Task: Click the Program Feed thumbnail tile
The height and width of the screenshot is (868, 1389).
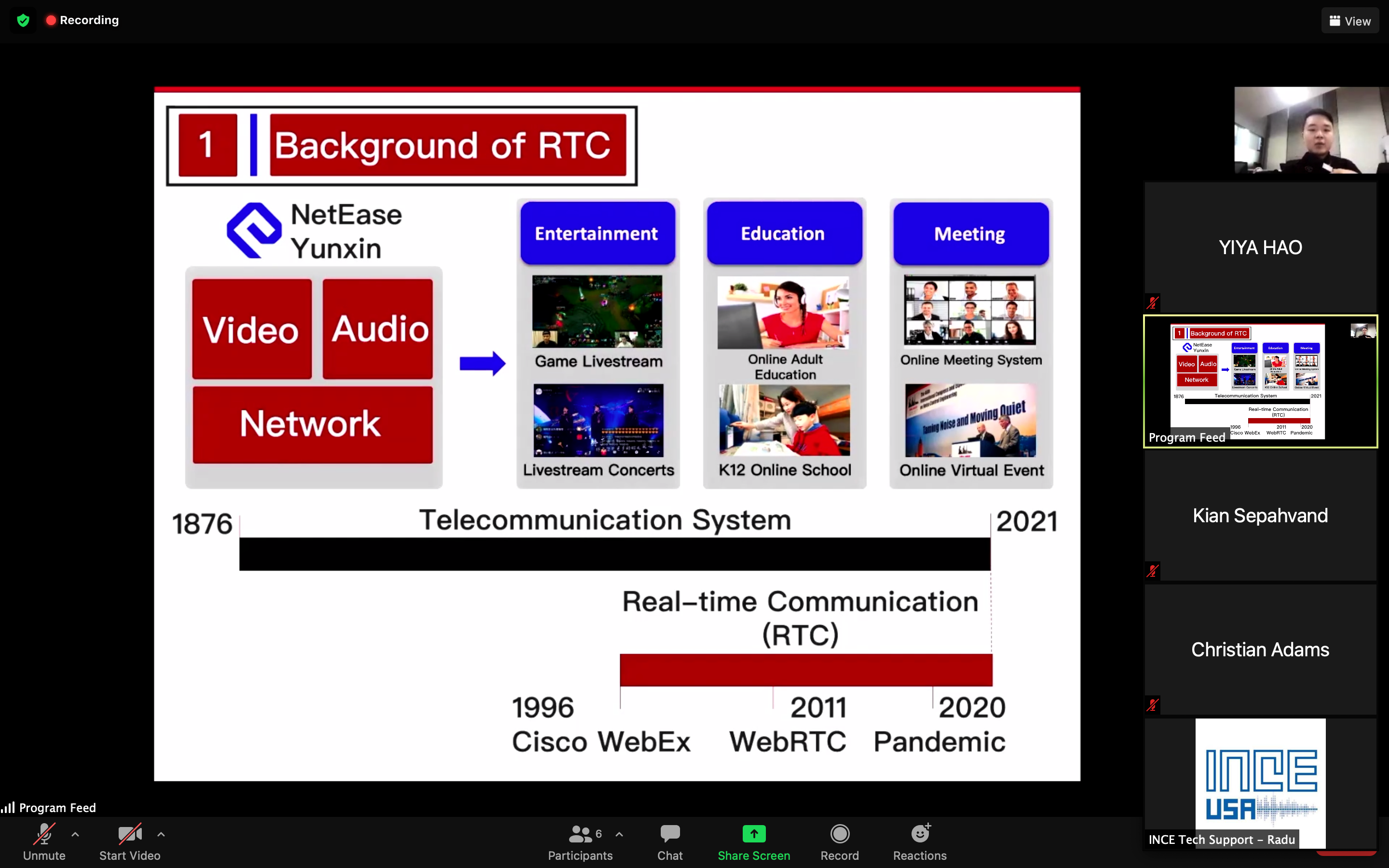Action: click(1260, 381)
